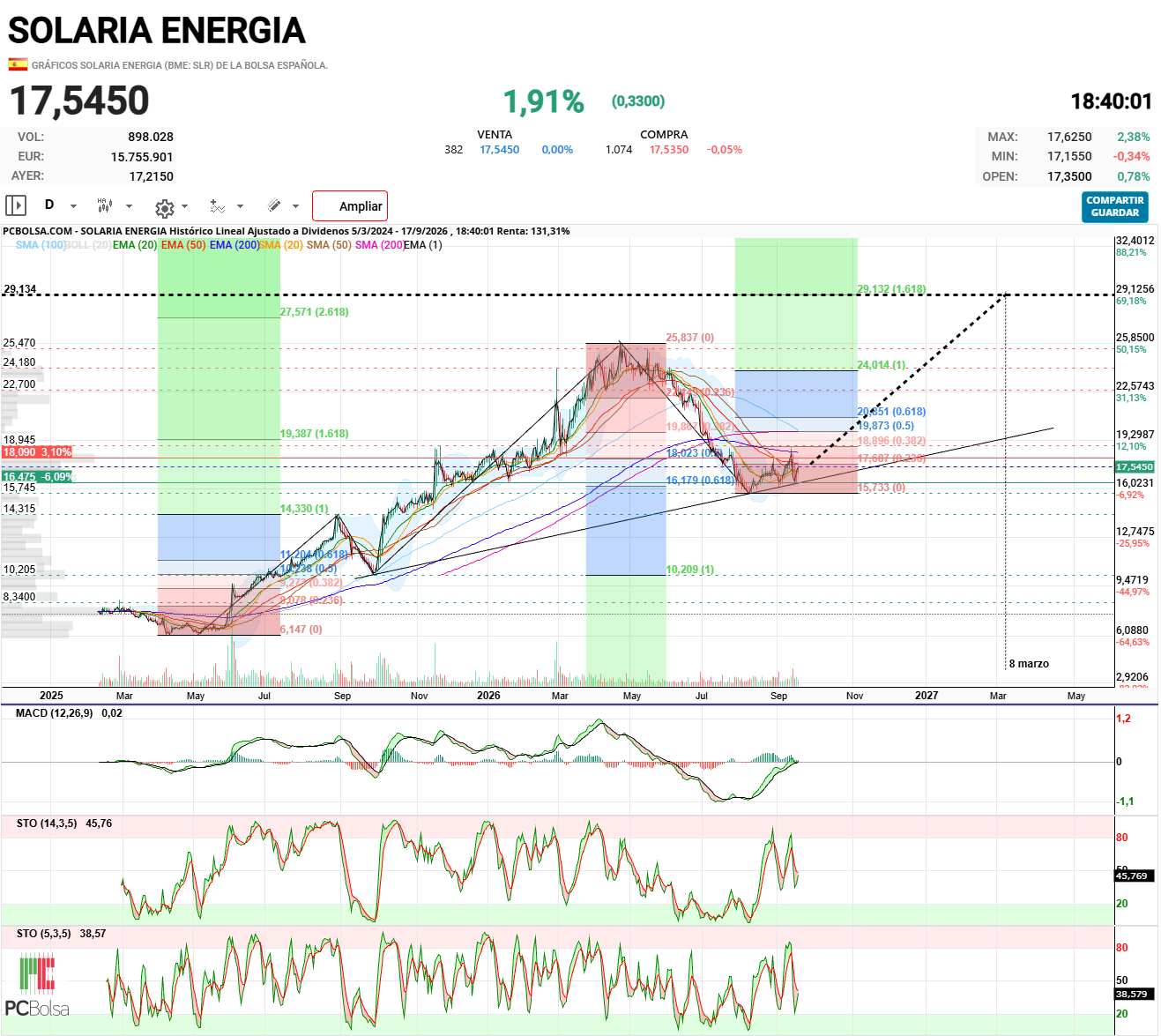Open the candlestick chart type icon
This screenshot has width=1161, height=1036.
[x=105, y=205]
